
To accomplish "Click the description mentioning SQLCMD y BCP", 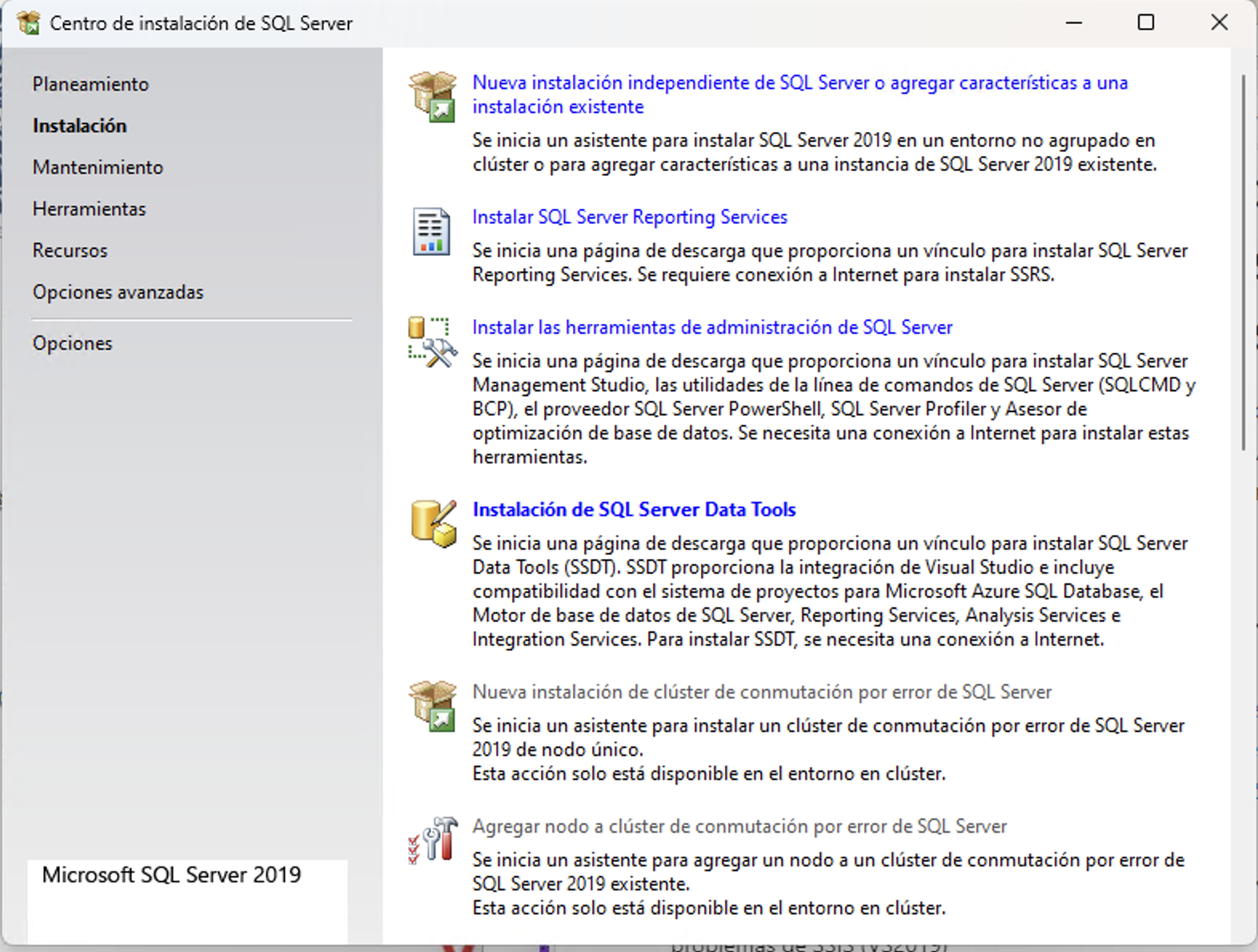I will [834, 409].
